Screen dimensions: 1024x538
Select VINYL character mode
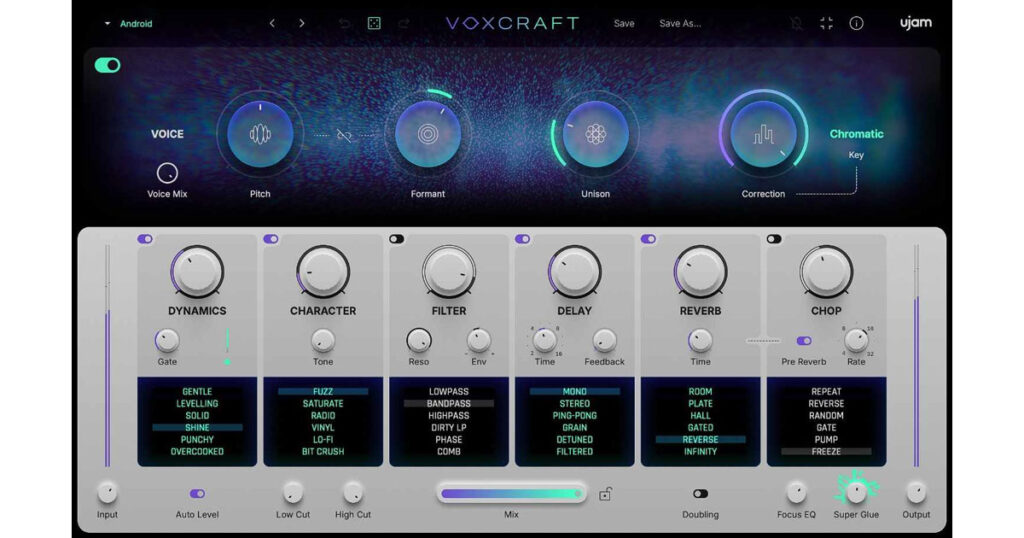tap(323, 428)
